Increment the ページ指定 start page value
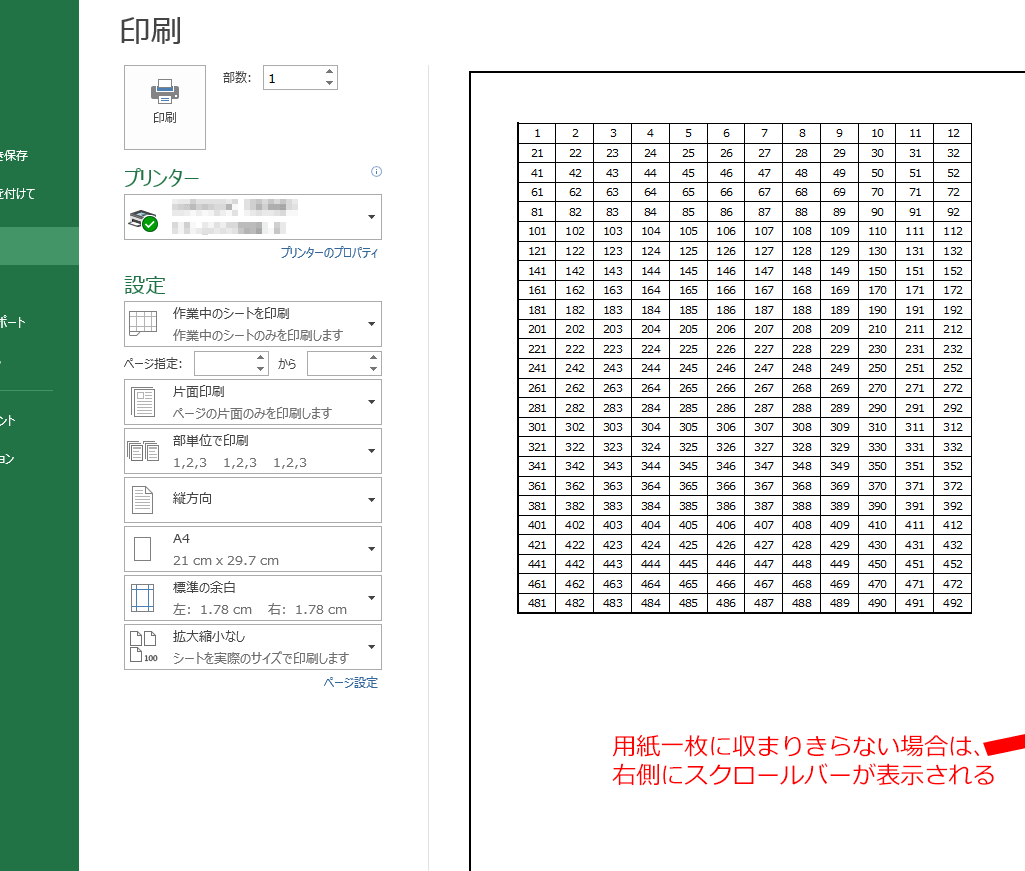 click(x=261, y=358)
